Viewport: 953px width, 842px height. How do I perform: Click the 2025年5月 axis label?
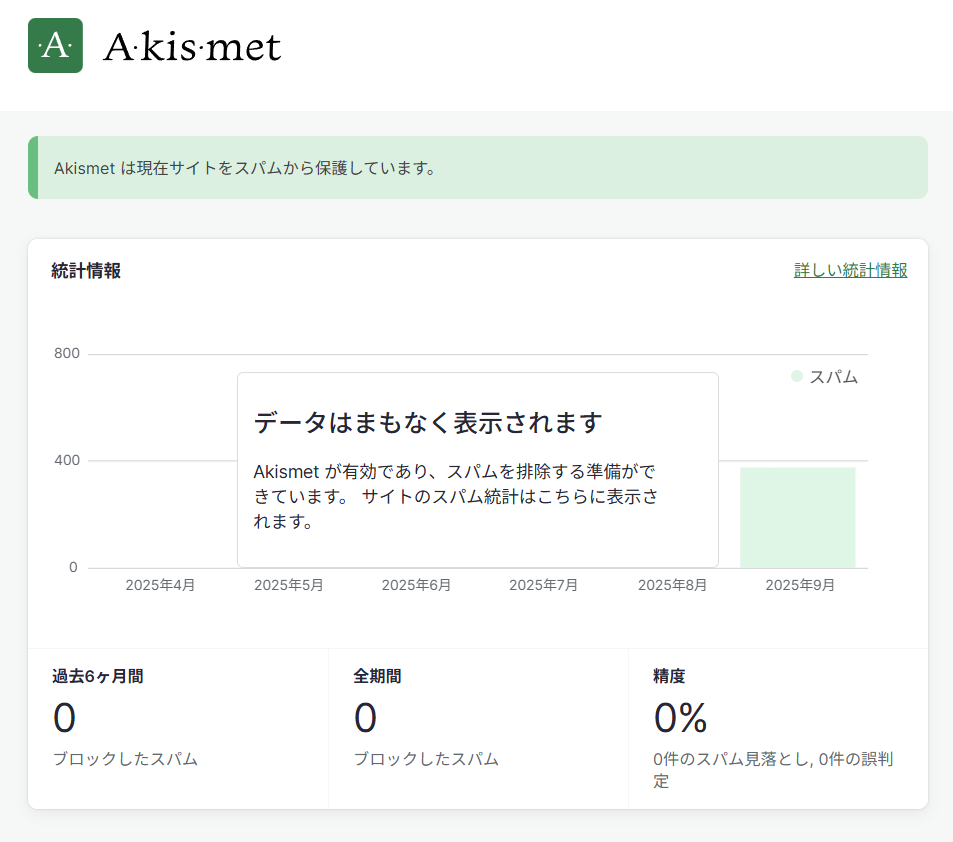[x=288, y=585]
